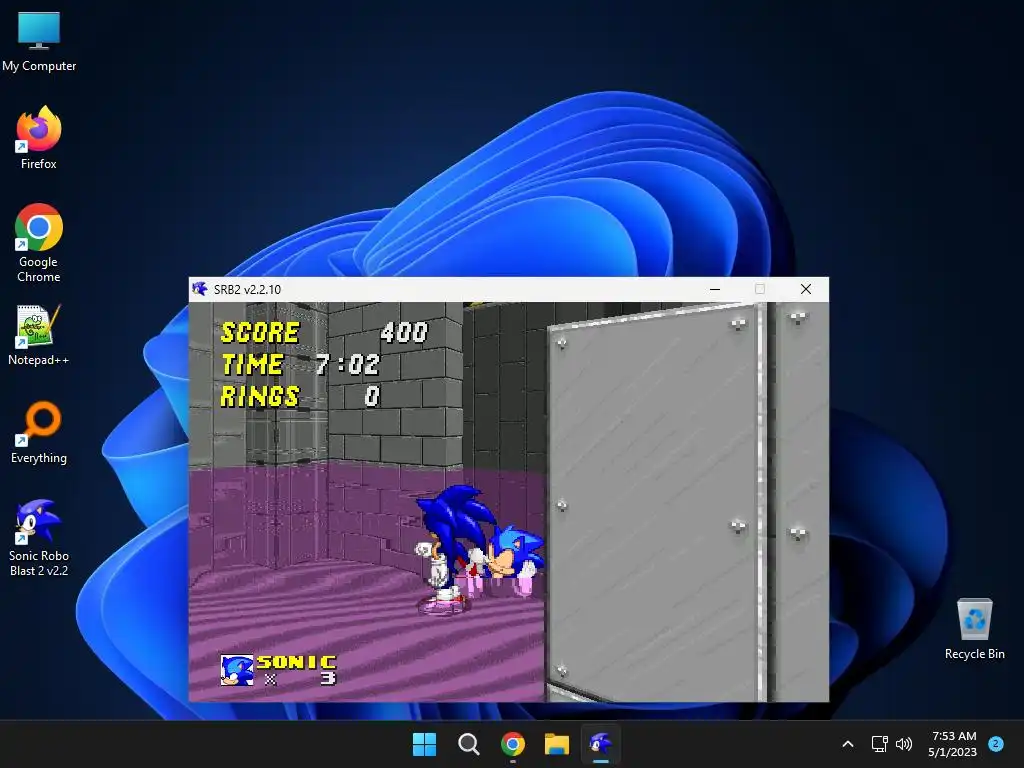This screenshot has height=768, width=1024.
Task: Click the Sonic life icon in the HUD
Action: pyautogui.click(x=237, y=670)
